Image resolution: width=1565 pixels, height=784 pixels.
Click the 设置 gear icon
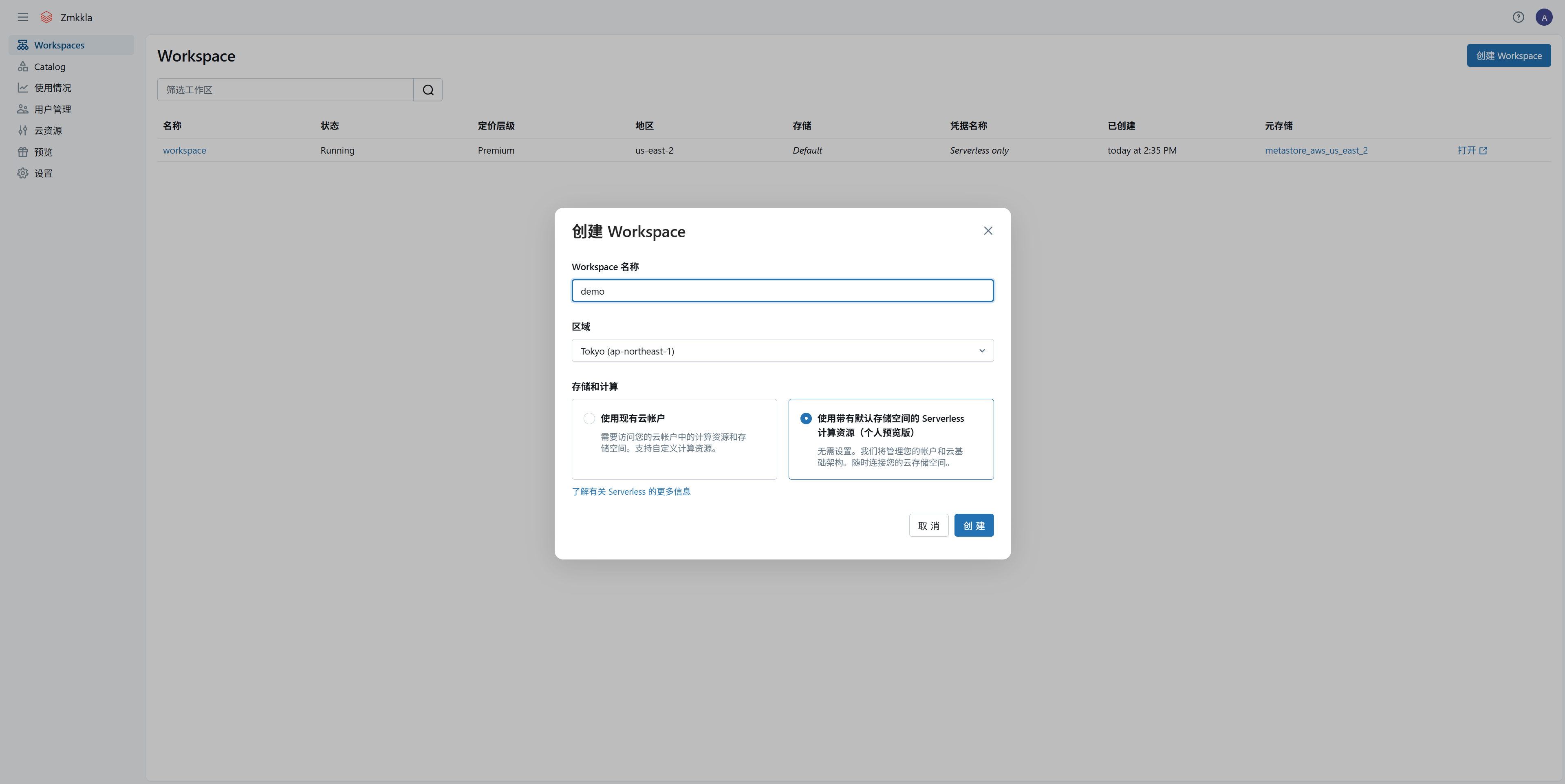(22, 173)
